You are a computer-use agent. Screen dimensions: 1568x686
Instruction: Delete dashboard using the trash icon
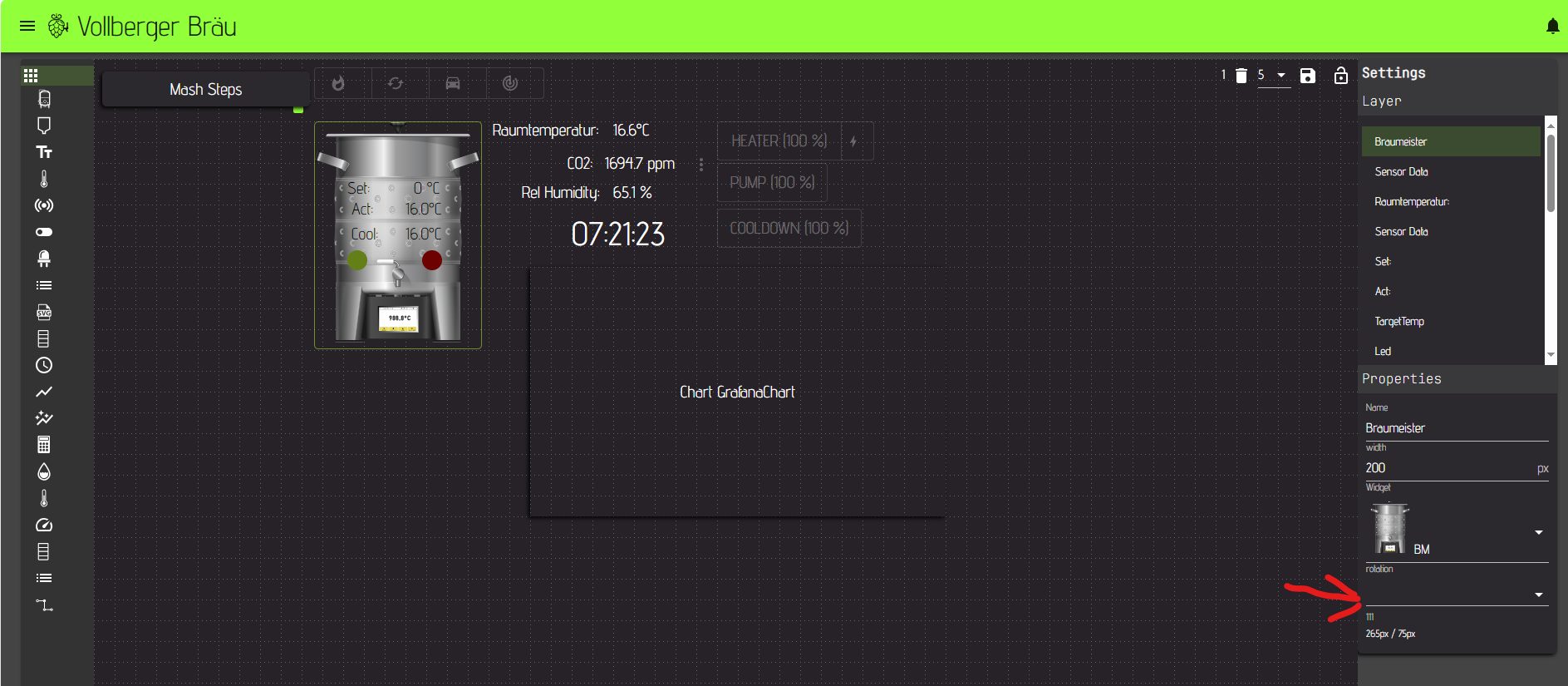(1241, 76)
